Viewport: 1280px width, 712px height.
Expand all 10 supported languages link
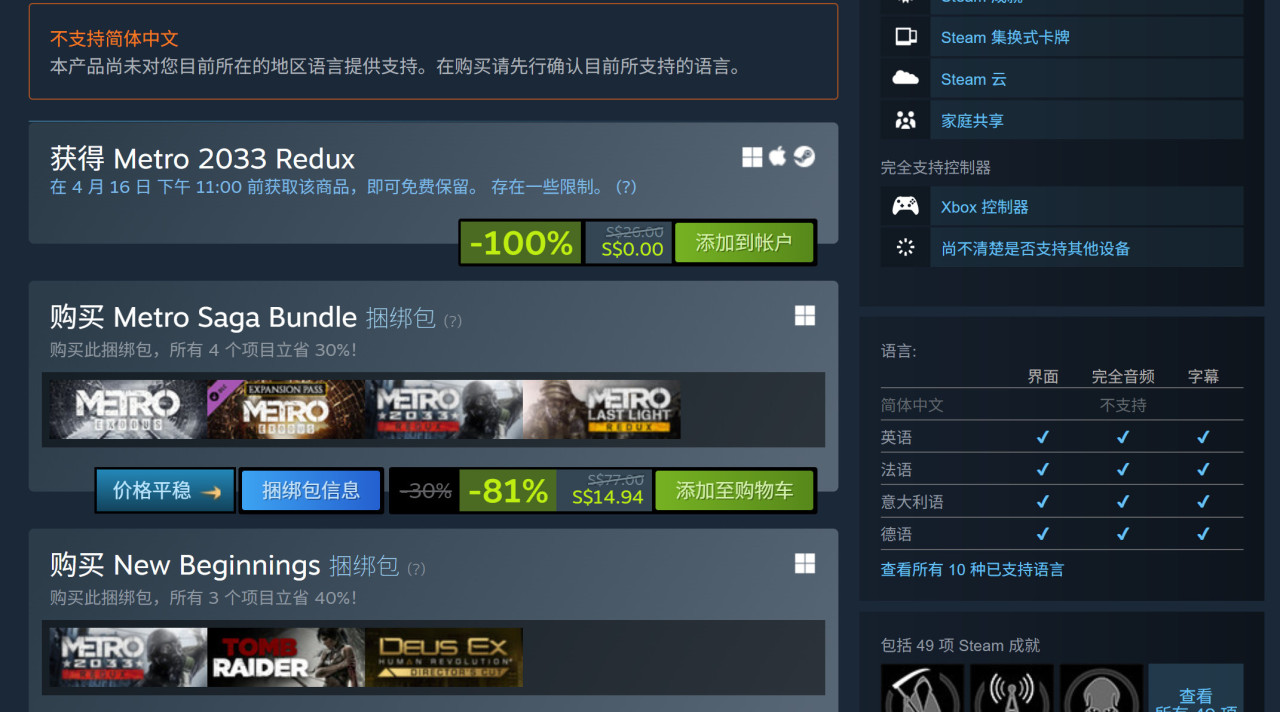(972, 569)
